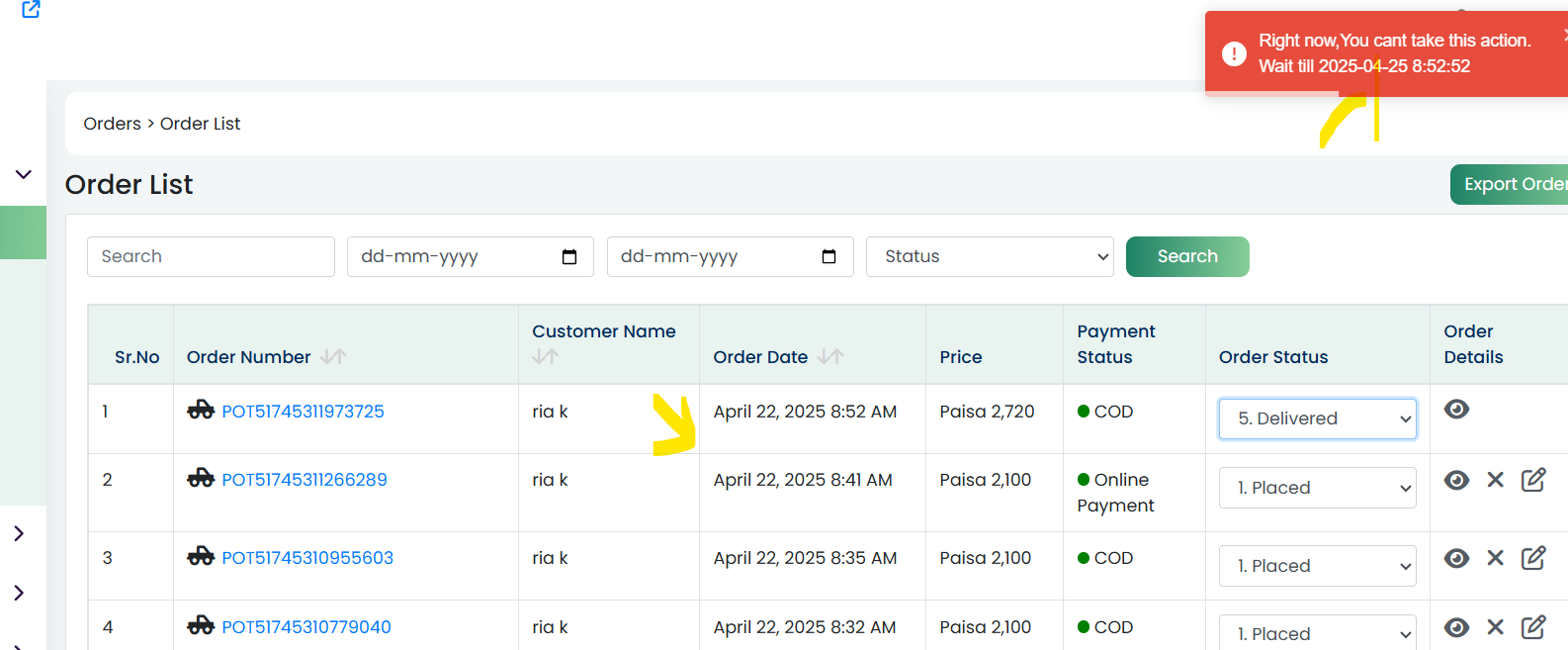1568x650 pixels.
Task: Click 'April 22, 2025 8:35 AM' date cell
Action: pos(805,558)
